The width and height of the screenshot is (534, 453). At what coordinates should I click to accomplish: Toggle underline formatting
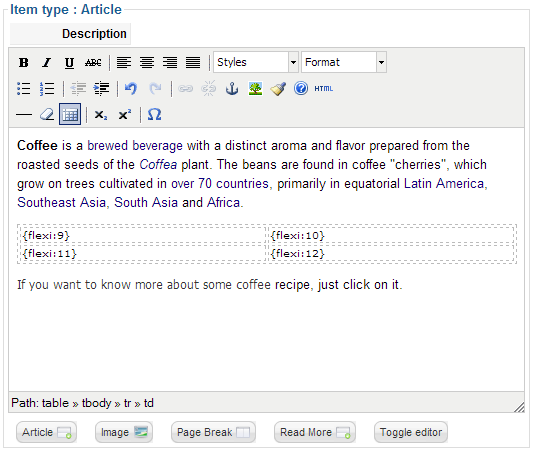pos(69,63)
